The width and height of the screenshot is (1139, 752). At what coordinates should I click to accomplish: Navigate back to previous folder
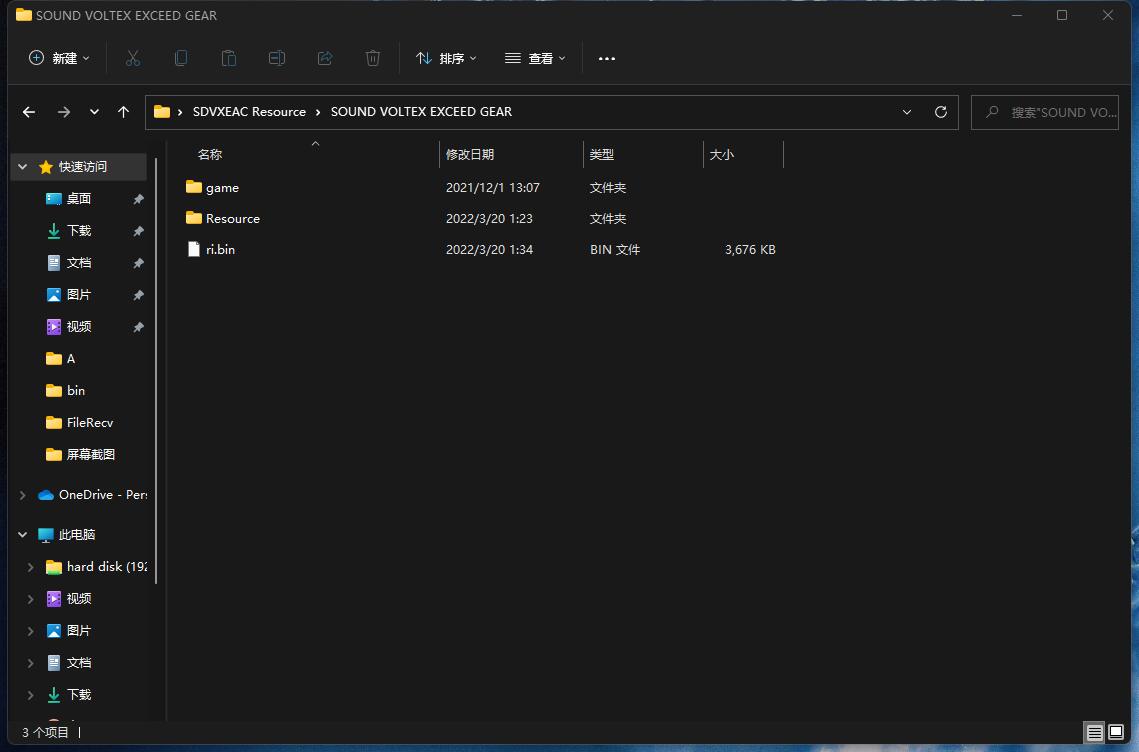29,112
